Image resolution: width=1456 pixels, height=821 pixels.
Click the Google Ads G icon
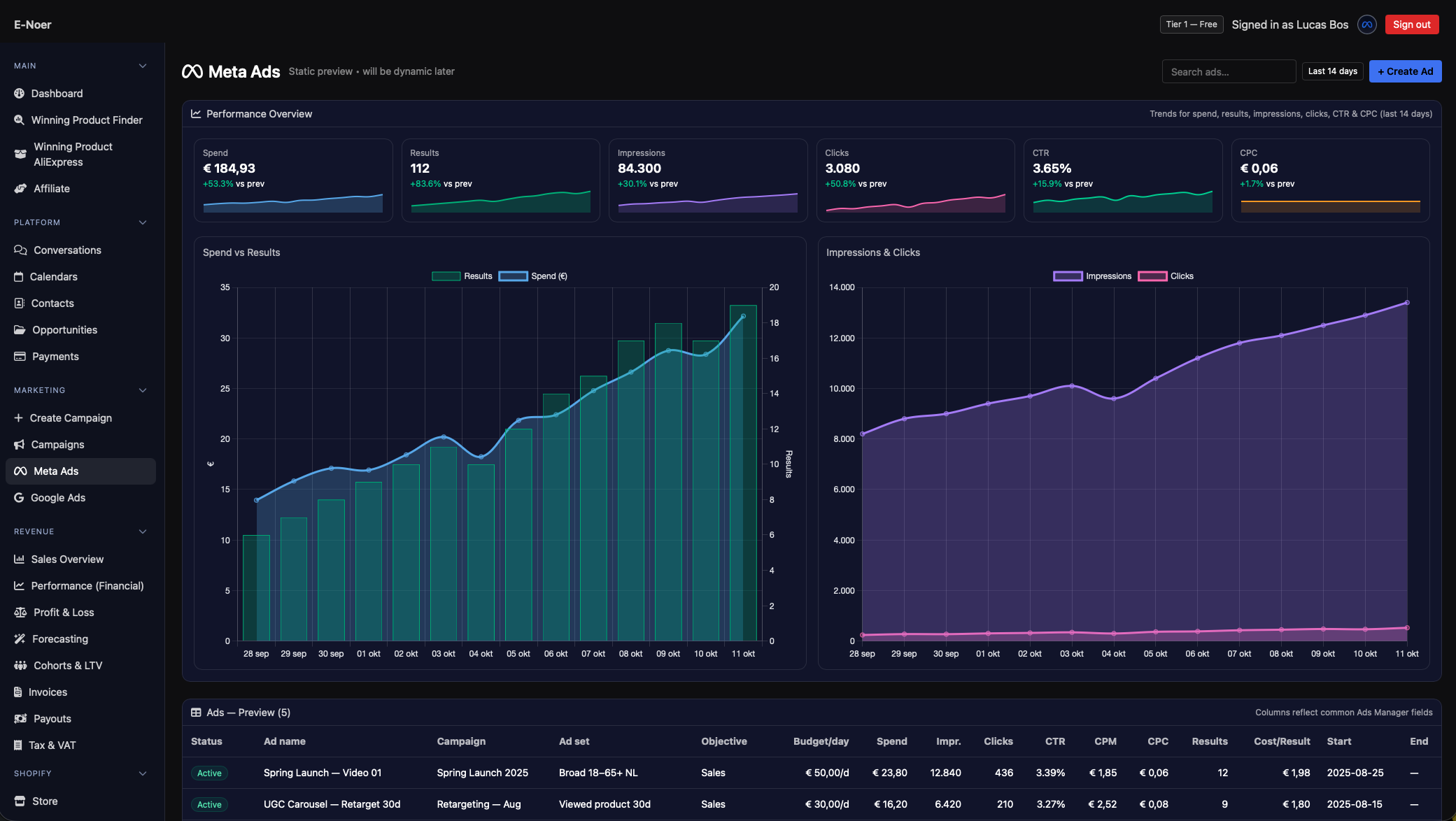pyautogui.click(x=19, y=498)
